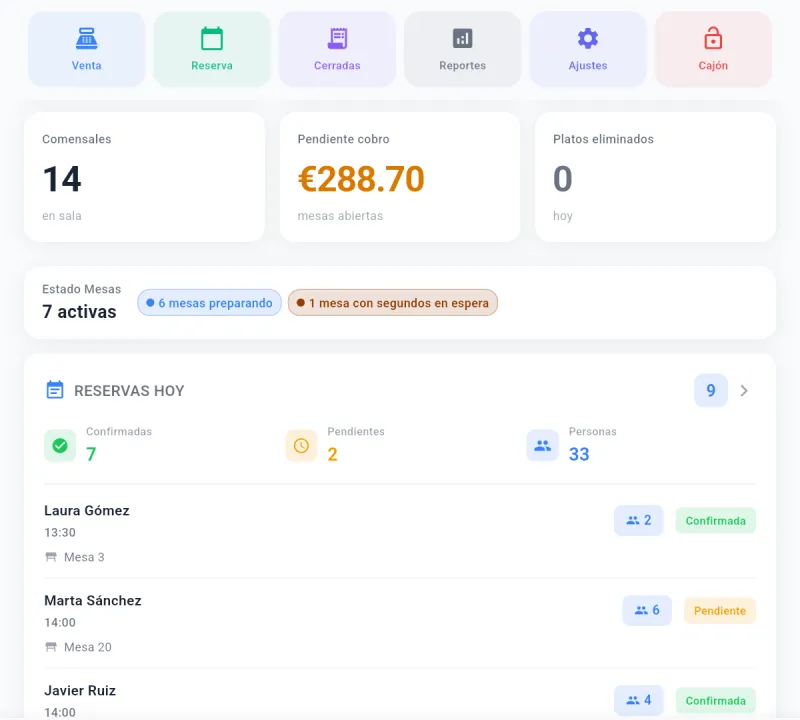Screen dimensions: 800x720
Task: Select the Javier Ruiz reservation name
Action: point(80,690)
